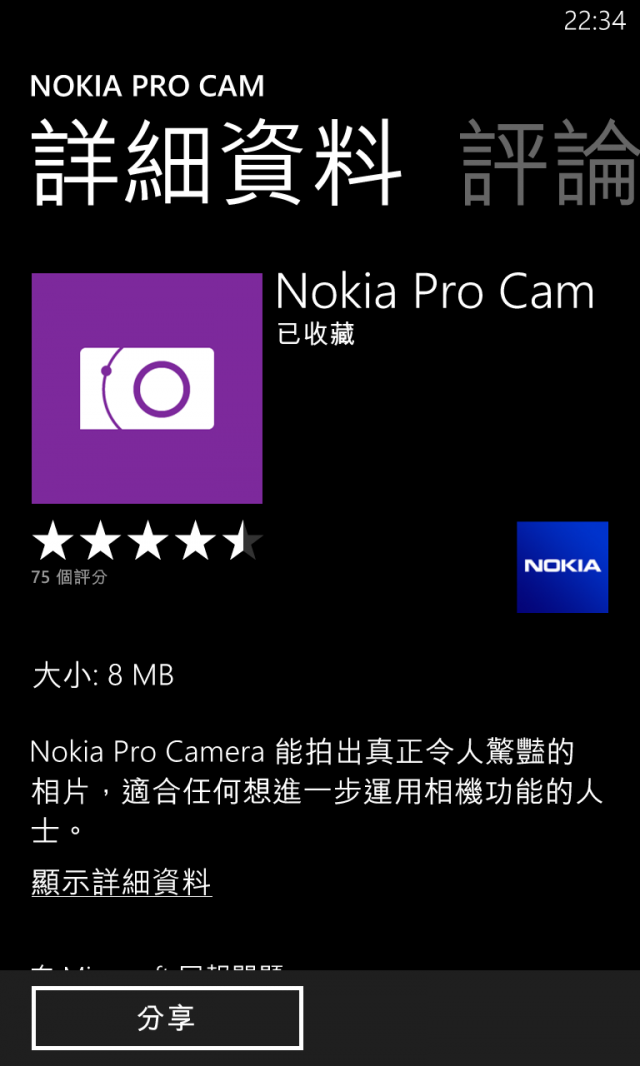
Task: Click the third rating star
Action: [x=148, y=544]
